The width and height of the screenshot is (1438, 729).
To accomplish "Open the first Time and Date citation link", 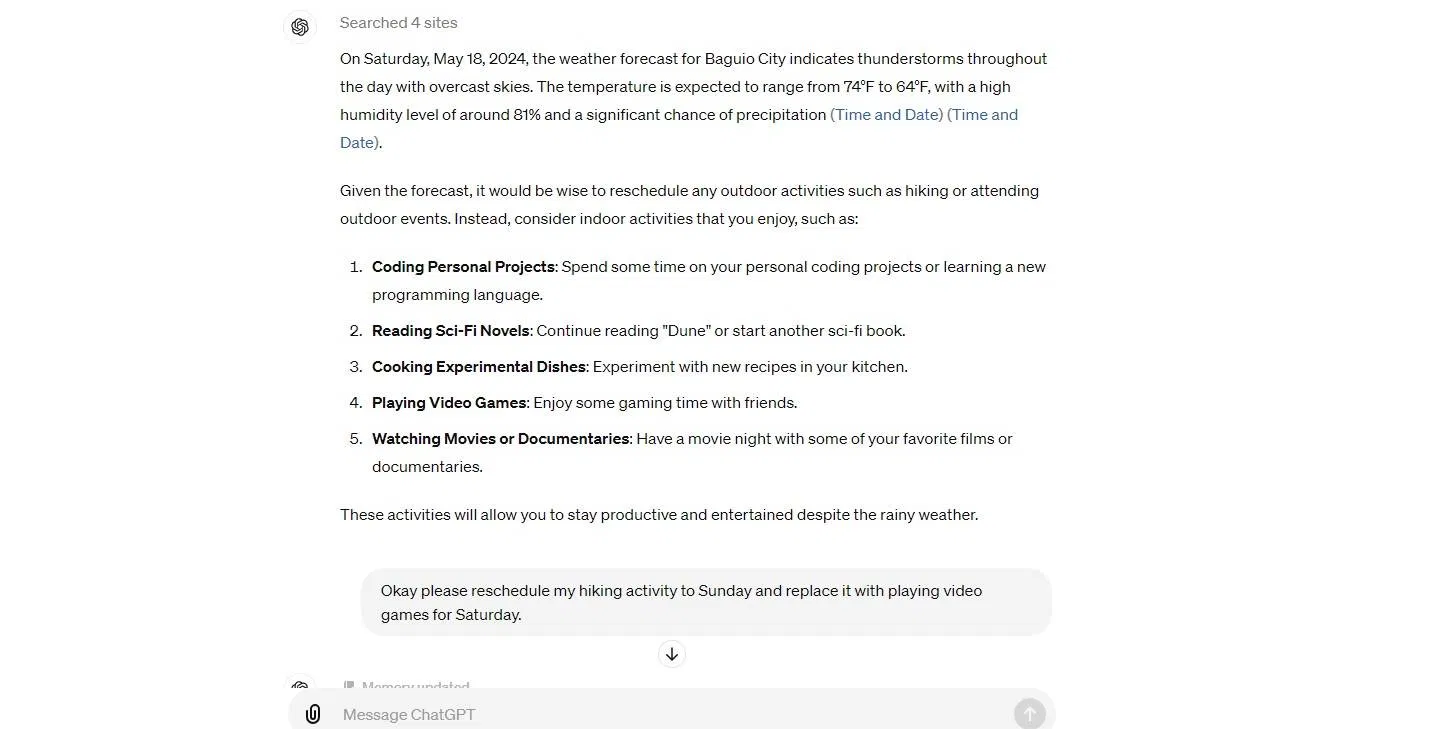I will [x=886, y=114].
